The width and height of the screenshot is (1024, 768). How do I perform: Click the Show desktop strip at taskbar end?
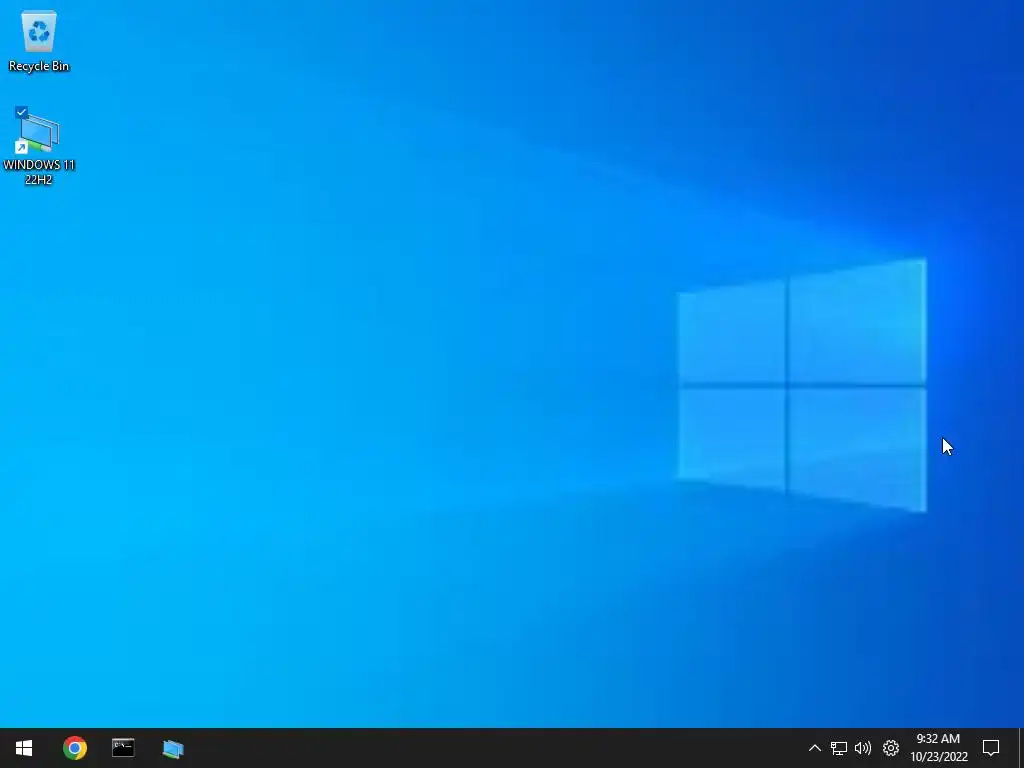coord(1021,748)
